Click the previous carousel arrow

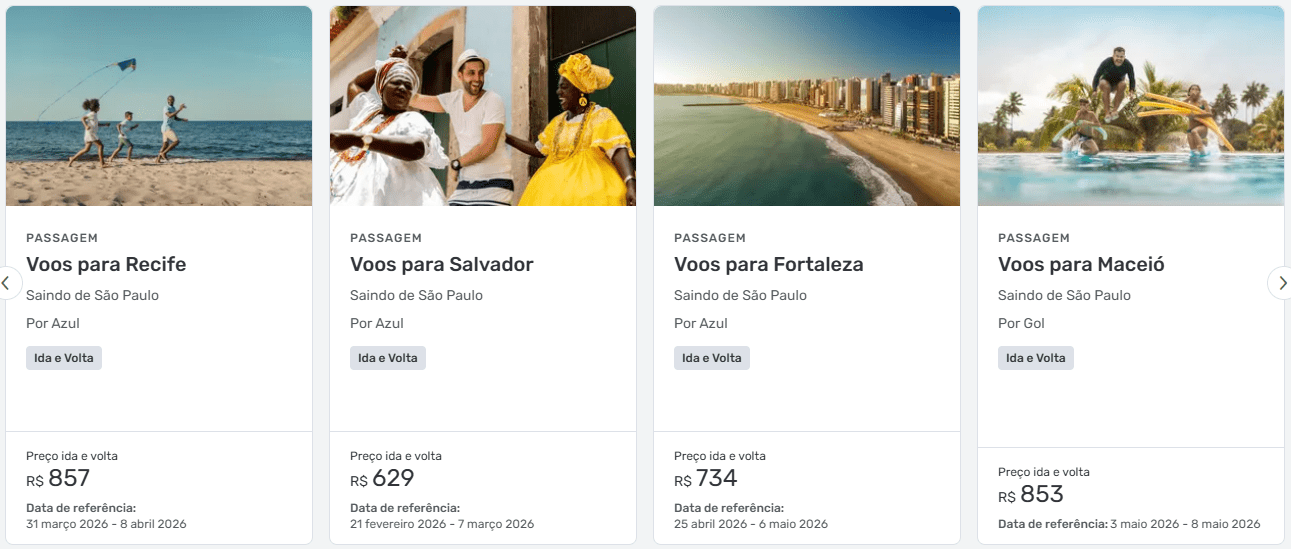(6, 283)
